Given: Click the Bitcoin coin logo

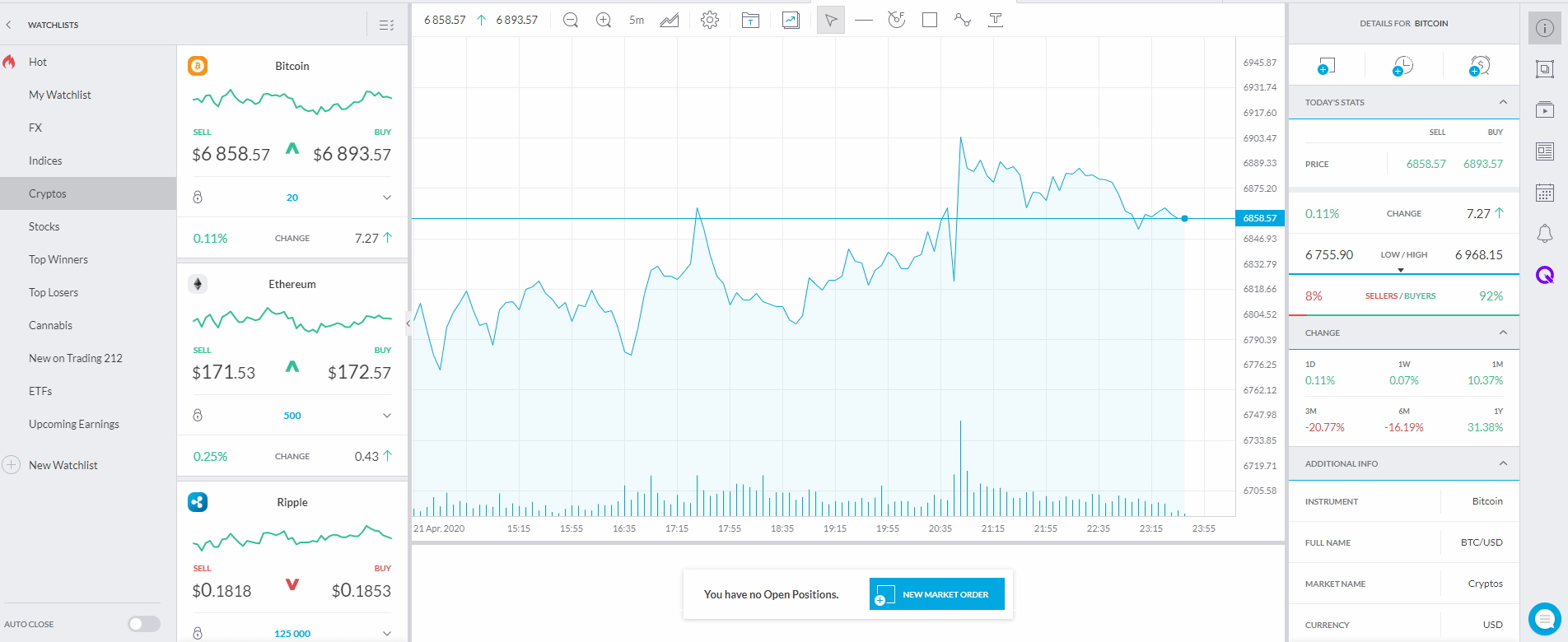Looking at the screenshot, I should [x=198, y=66].
